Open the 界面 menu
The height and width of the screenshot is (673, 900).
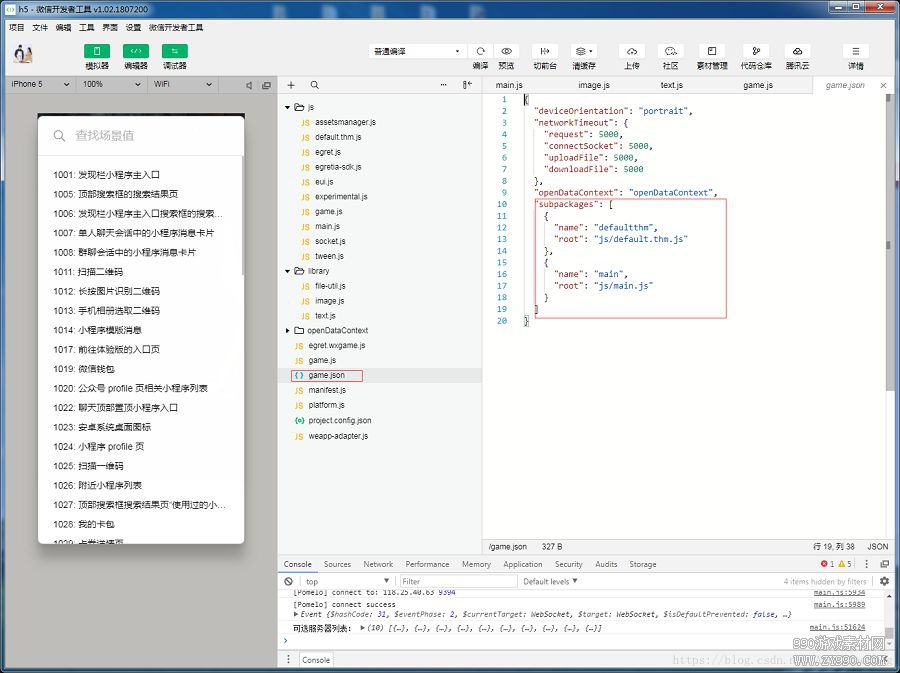pyautogui.click(x=110, y=28)
